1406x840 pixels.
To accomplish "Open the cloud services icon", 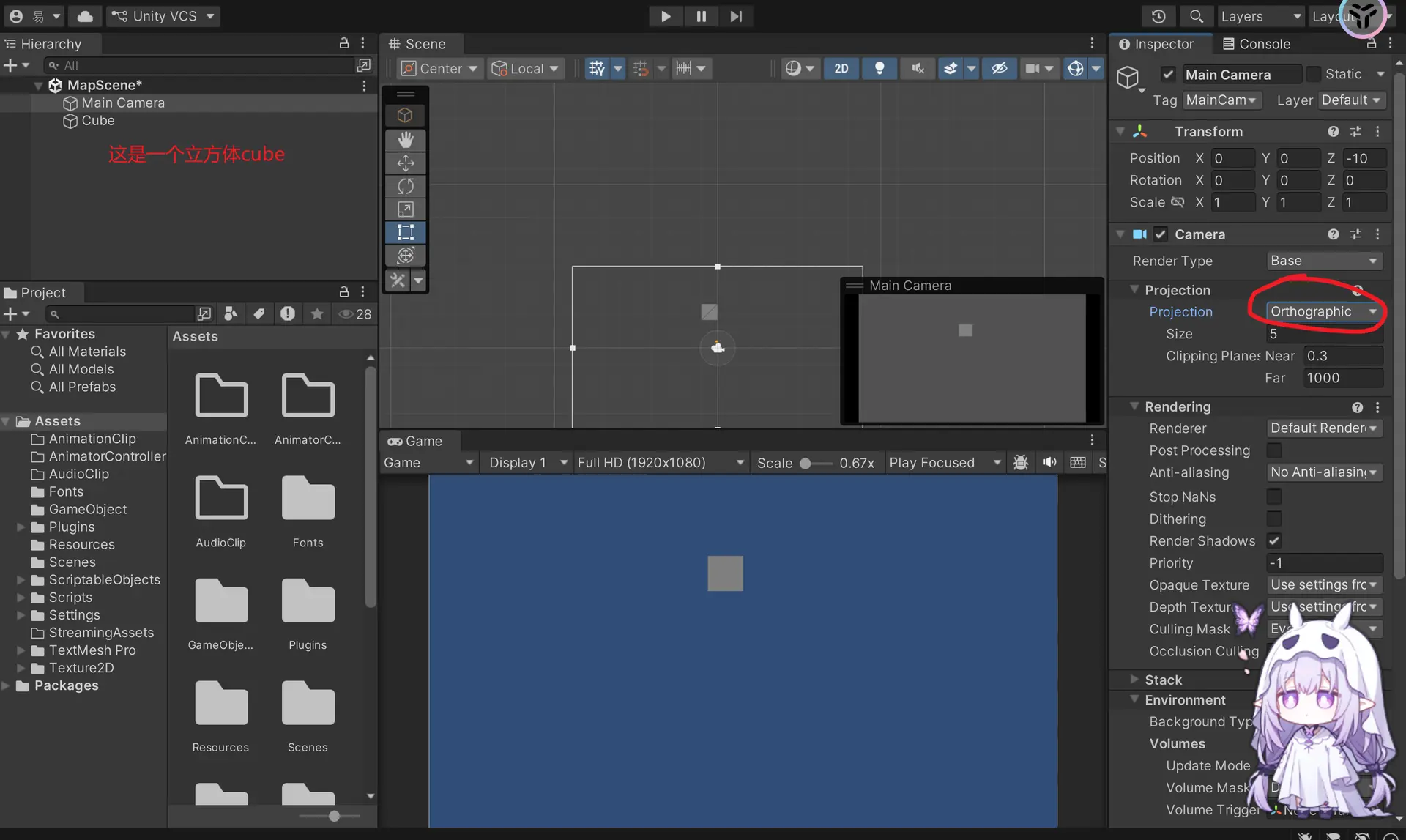I will click(85, 16).
